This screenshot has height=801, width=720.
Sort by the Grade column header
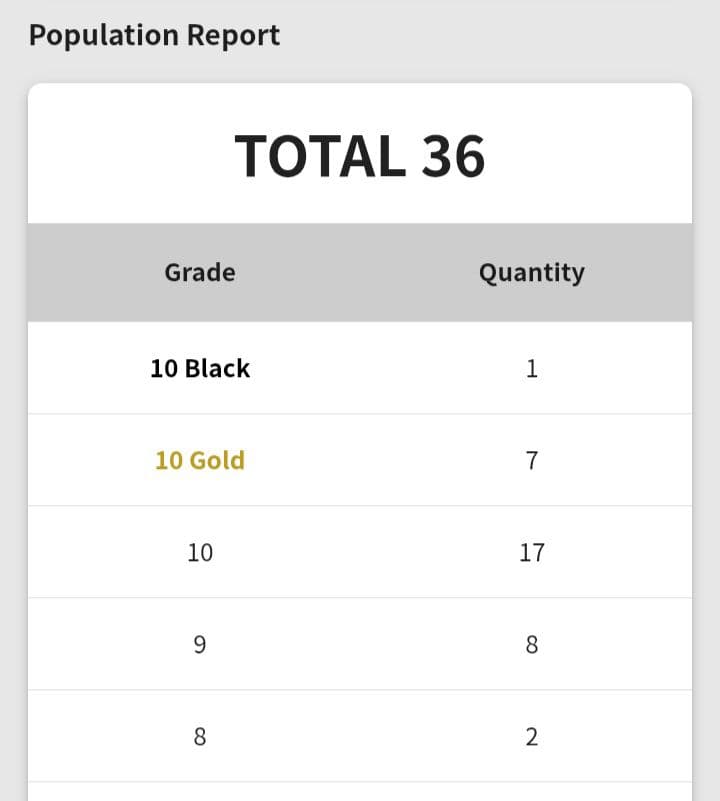click(200, 272)
